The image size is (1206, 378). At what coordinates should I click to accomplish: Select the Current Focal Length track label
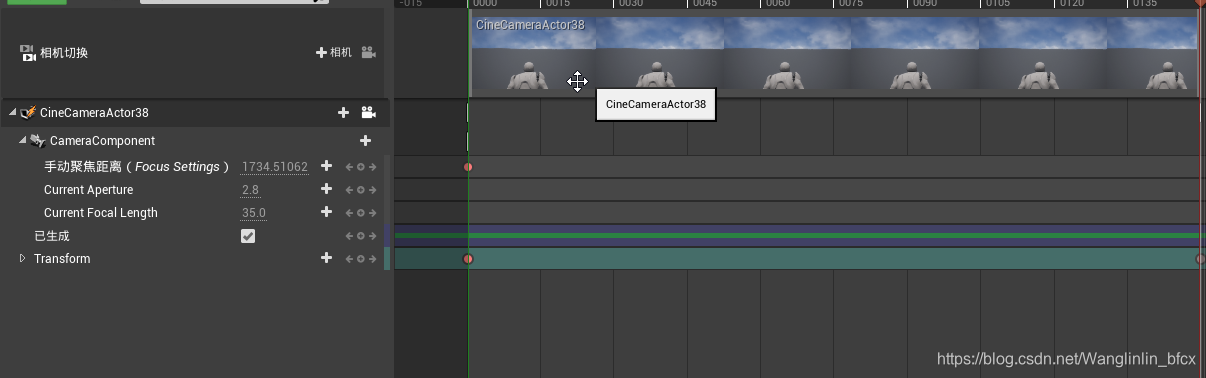pyautogui.click(x=101, y=213)
